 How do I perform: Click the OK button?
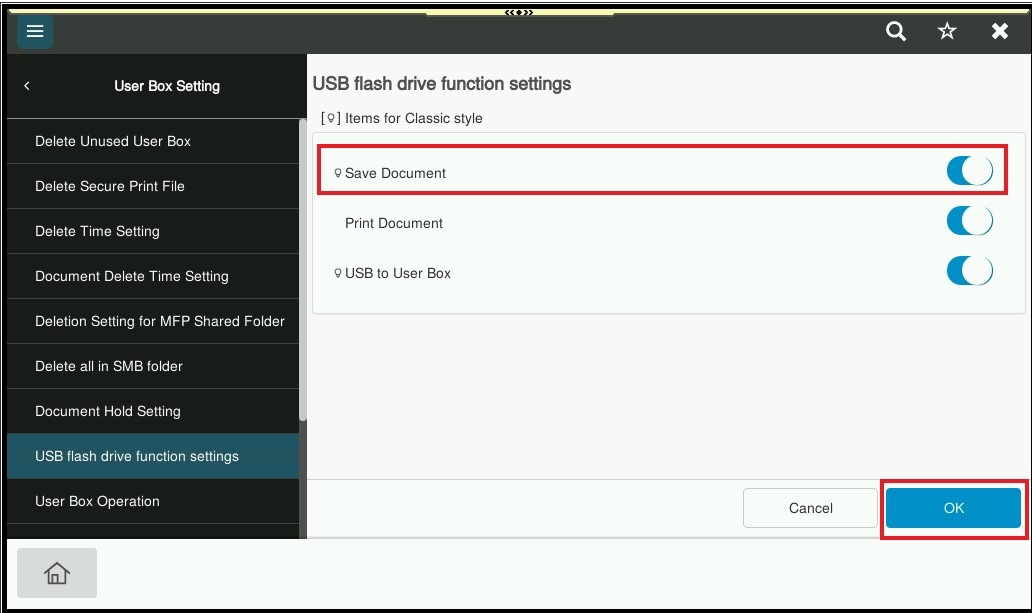(953, 508)
